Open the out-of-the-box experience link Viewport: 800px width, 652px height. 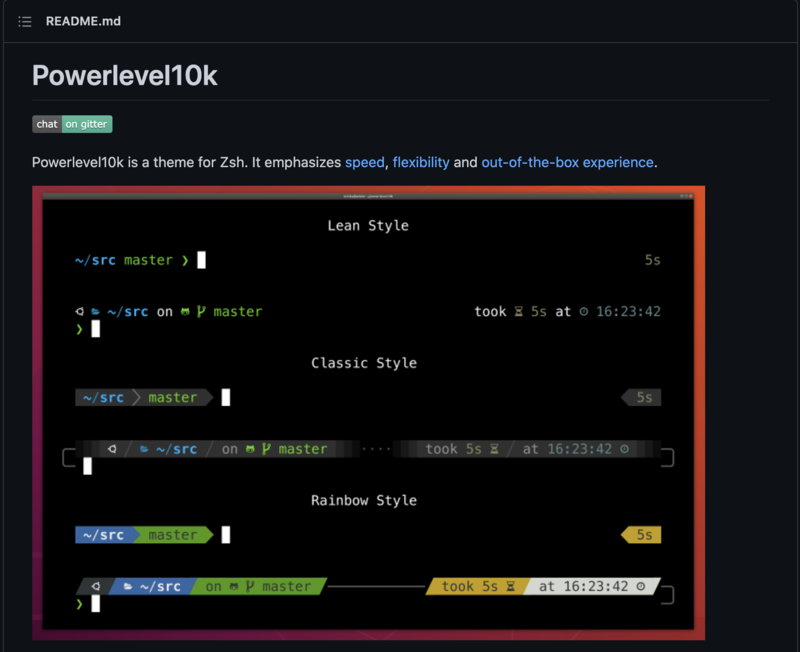(567, 162)
